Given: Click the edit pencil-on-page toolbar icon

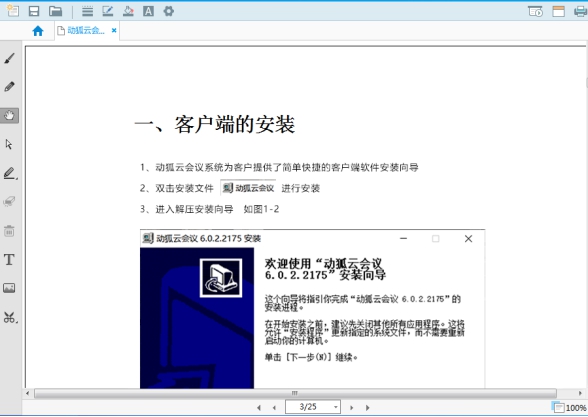Looking at the screenshot, I should 108,11.
